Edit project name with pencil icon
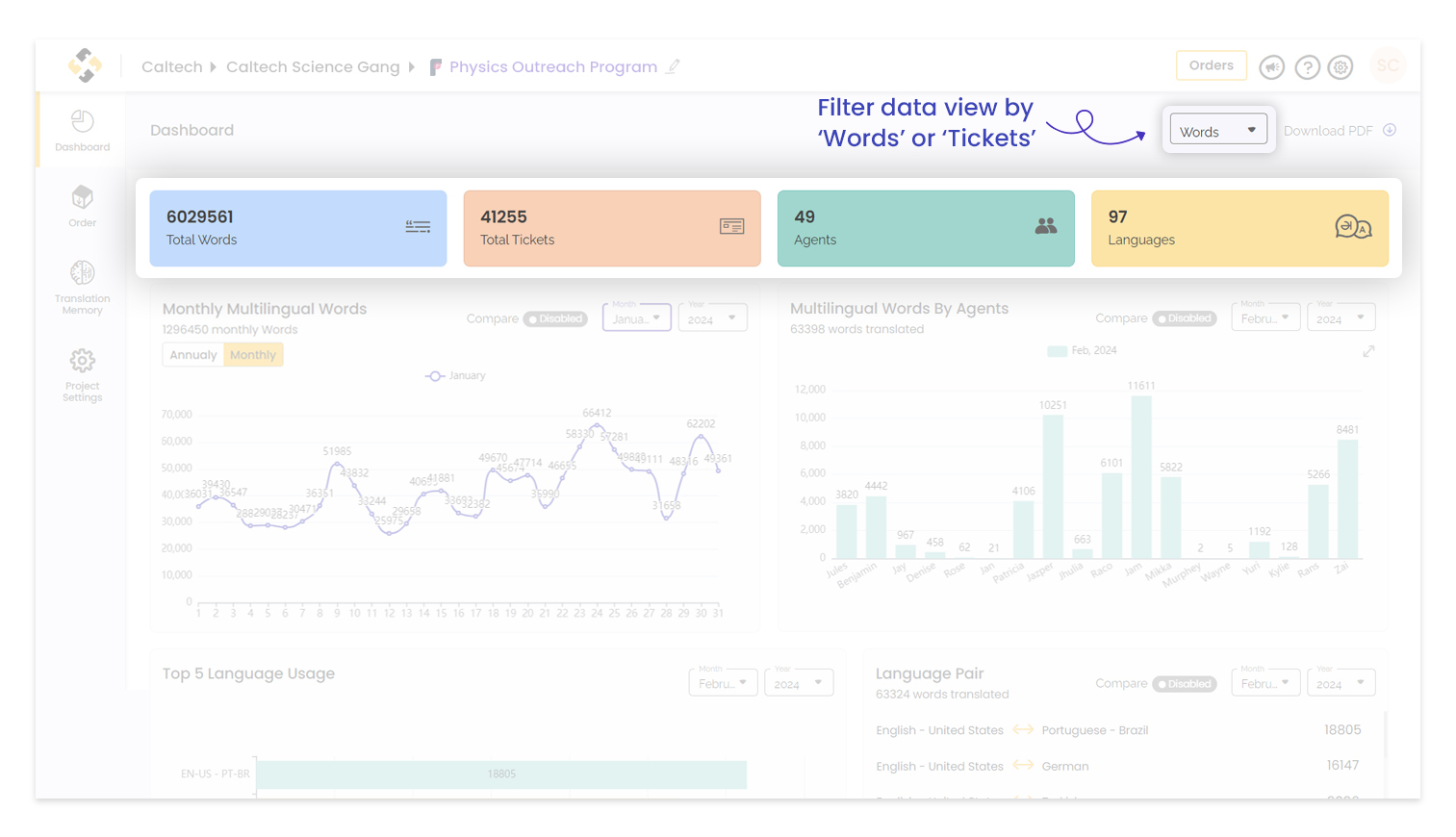 (674, 66)
